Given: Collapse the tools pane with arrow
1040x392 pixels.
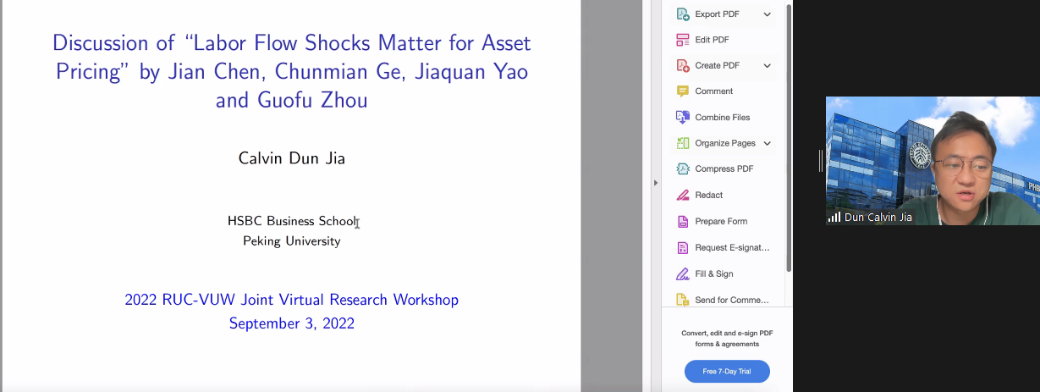Looking at the screenshot, I should pos(656,182).
